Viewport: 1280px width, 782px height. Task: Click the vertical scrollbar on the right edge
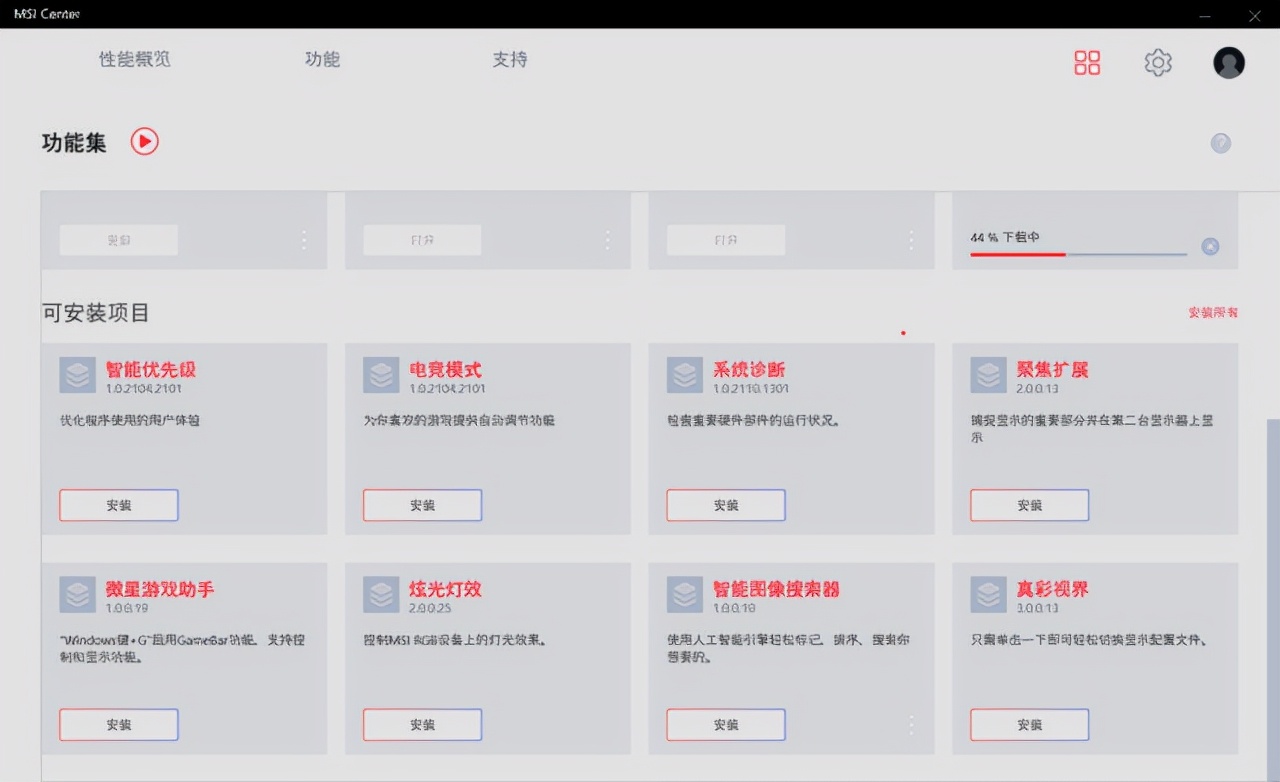[x=1273, y=600]
